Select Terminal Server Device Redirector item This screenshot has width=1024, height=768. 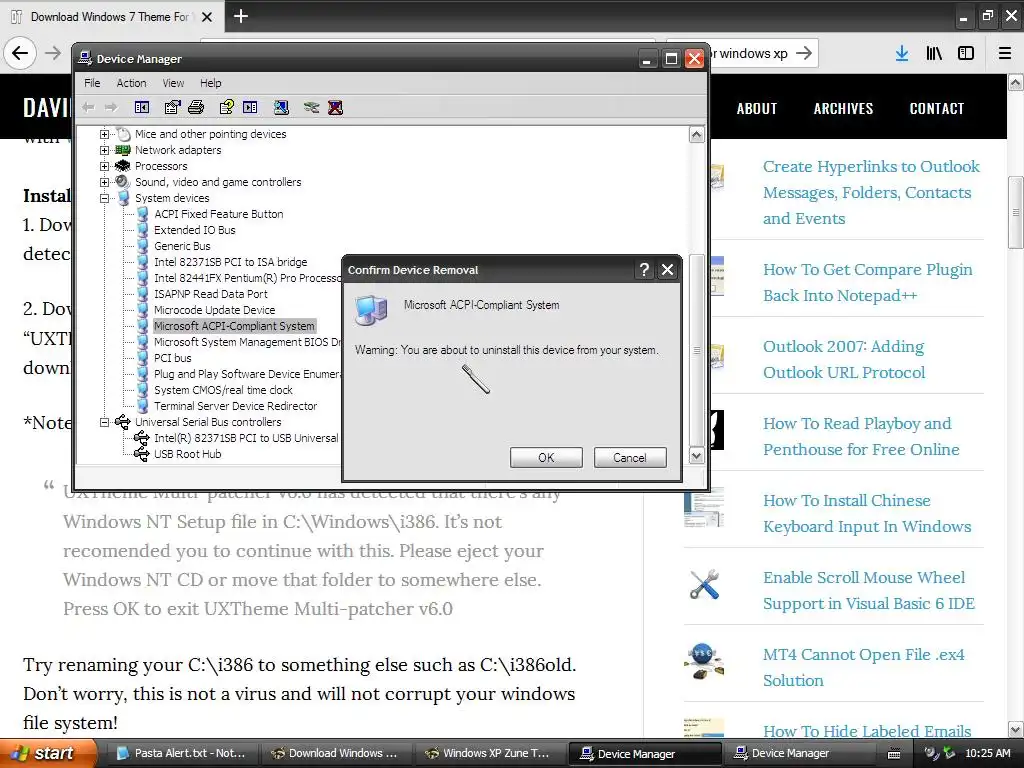236,406
